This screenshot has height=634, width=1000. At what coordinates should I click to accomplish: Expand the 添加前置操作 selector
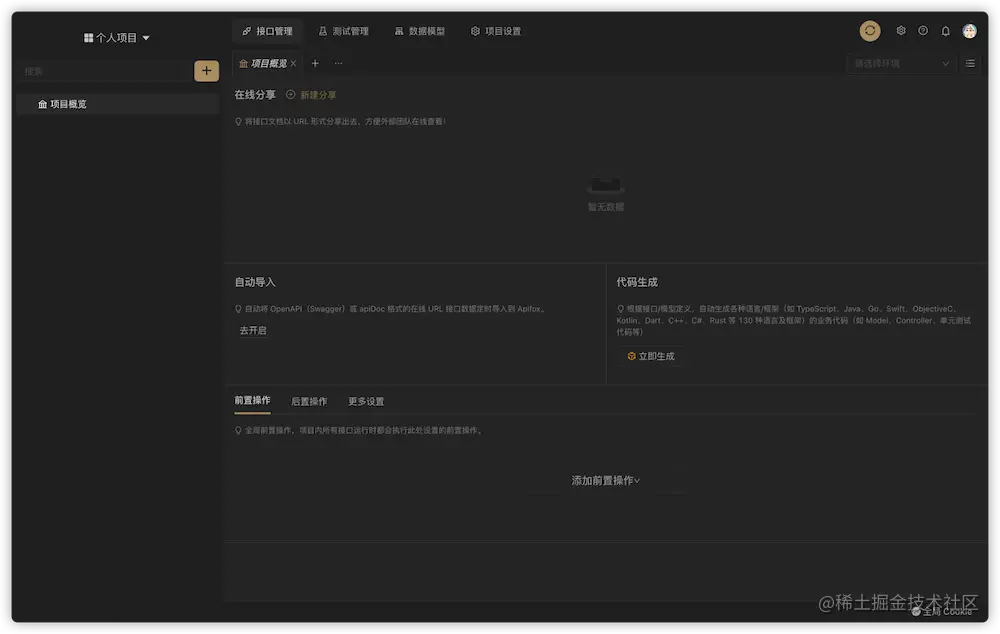tap(603, 480)
